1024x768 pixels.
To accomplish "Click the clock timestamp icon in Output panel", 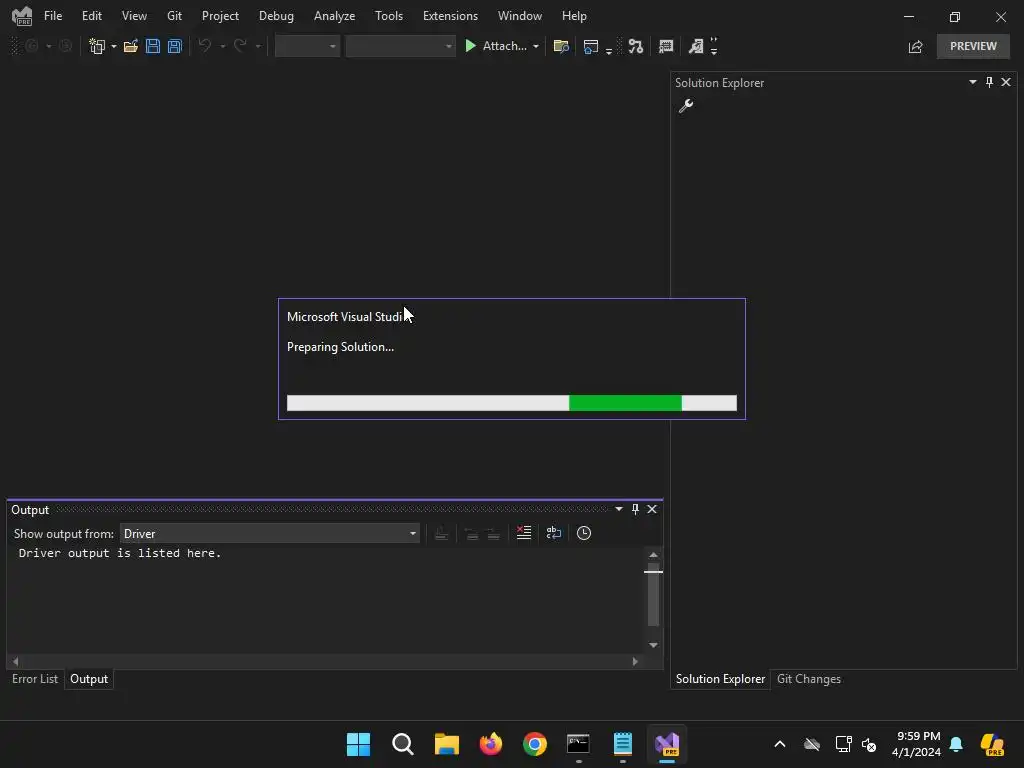I will (584, 534).
